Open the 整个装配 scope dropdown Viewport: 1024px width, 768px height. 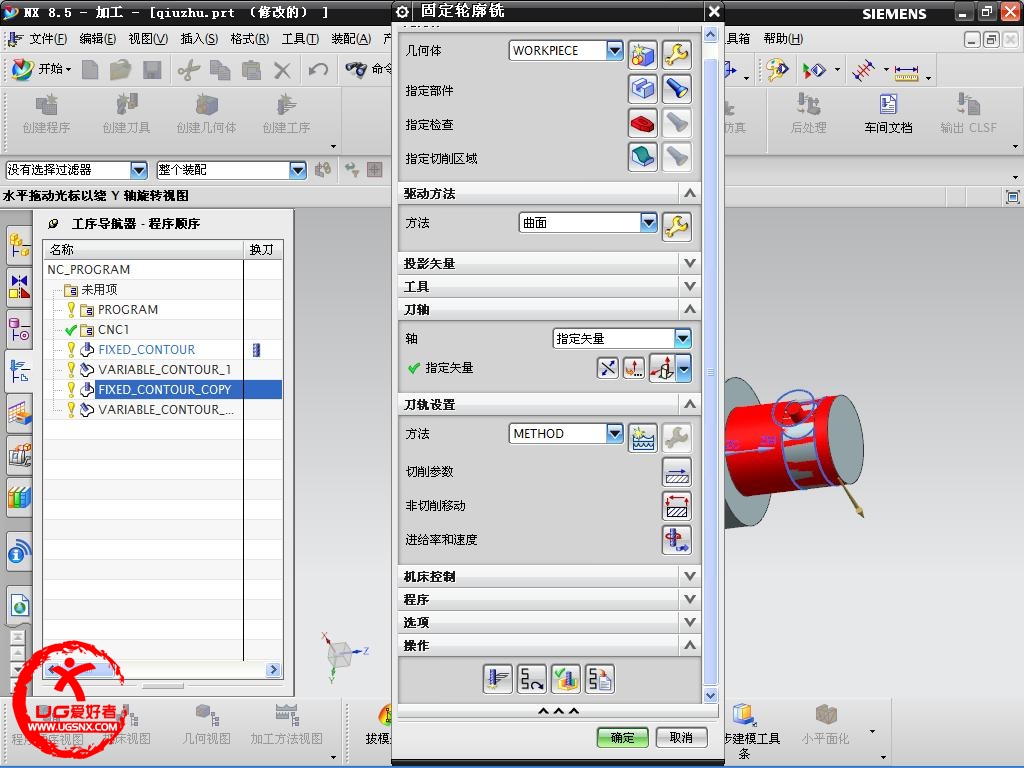298,170
